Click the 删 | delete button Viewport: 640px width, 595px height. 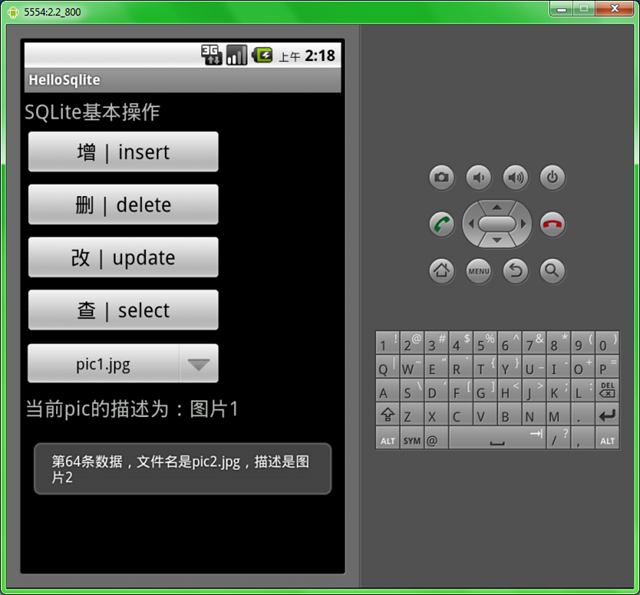point(123,204)
